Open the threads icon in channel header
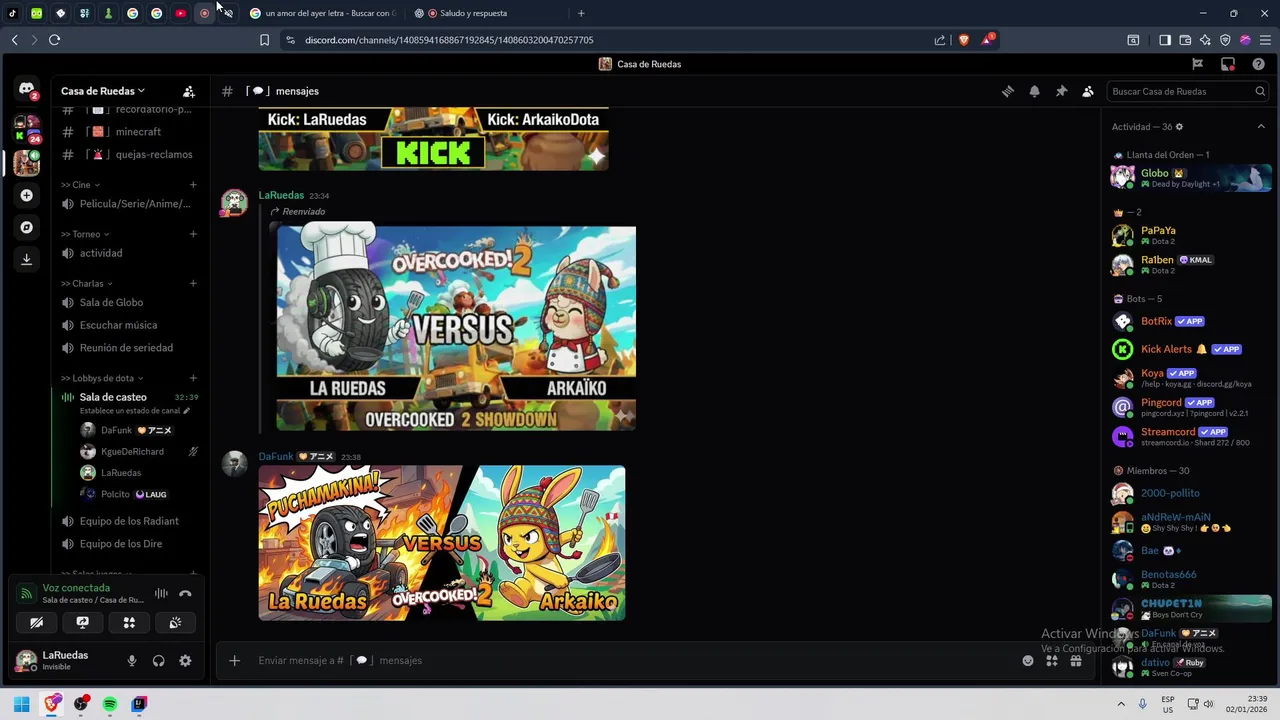This screenshot has width=1280, height=720. tap(1008, 91)
